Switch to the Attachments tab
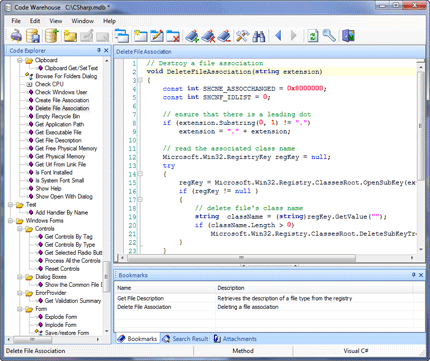The width and height of the screenshot is (430, 361). (x=235, y=339)
